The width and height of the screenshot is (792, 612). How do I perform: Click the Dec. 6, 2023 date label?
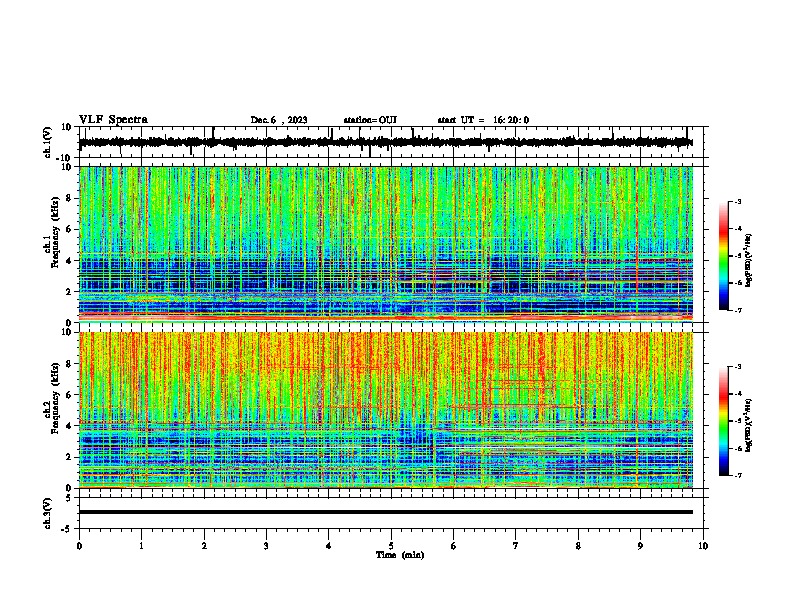coord(279,120)
